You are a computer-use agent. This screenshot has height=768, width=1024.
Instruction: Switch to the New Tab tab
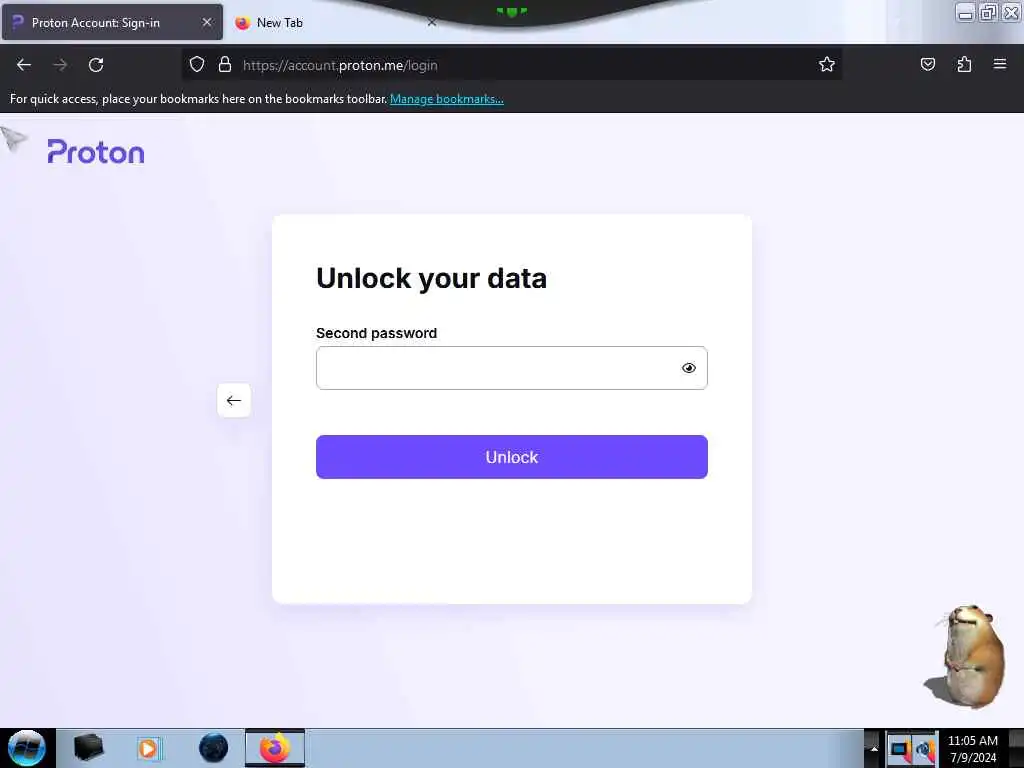(x=280, y=23)
